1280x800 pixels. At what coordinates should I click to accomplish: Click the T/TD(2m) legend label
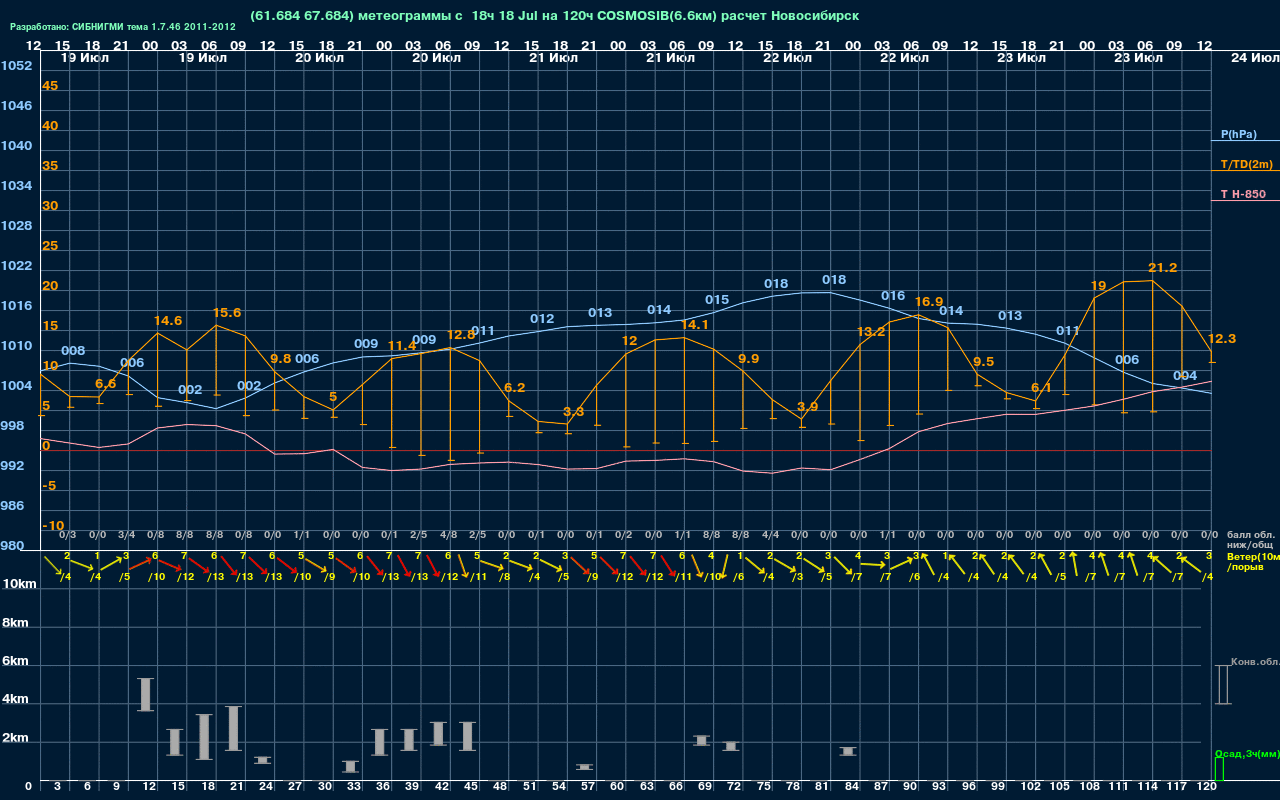pos(1246,164)
